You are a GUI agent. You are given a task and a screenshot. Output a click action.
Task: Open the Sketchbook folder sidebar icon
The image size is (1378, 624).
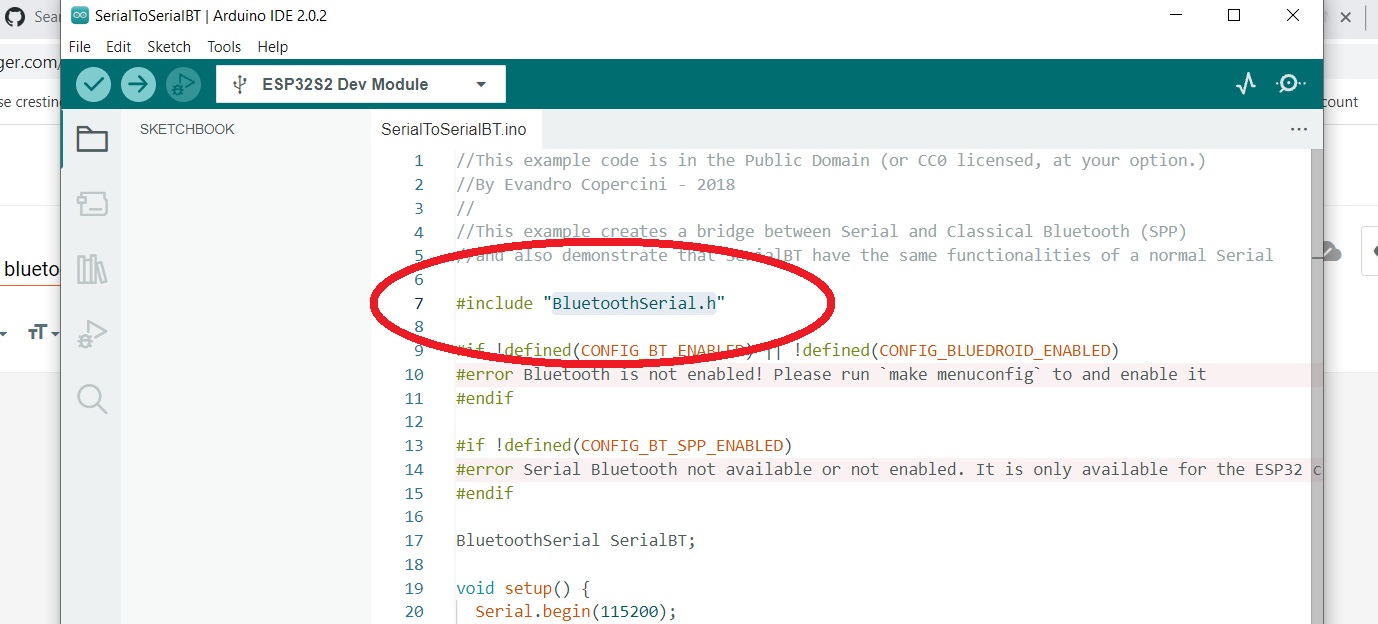pyautogui.click(x=92, y=139)
